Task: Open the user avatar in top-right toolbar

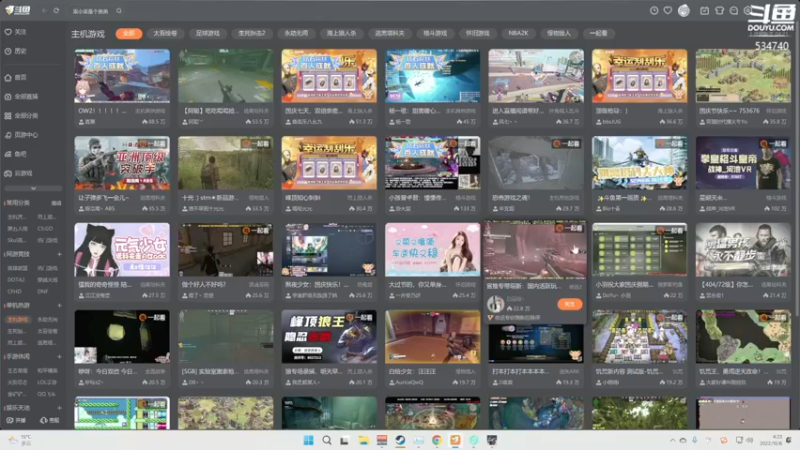Action: click(684, 11)
